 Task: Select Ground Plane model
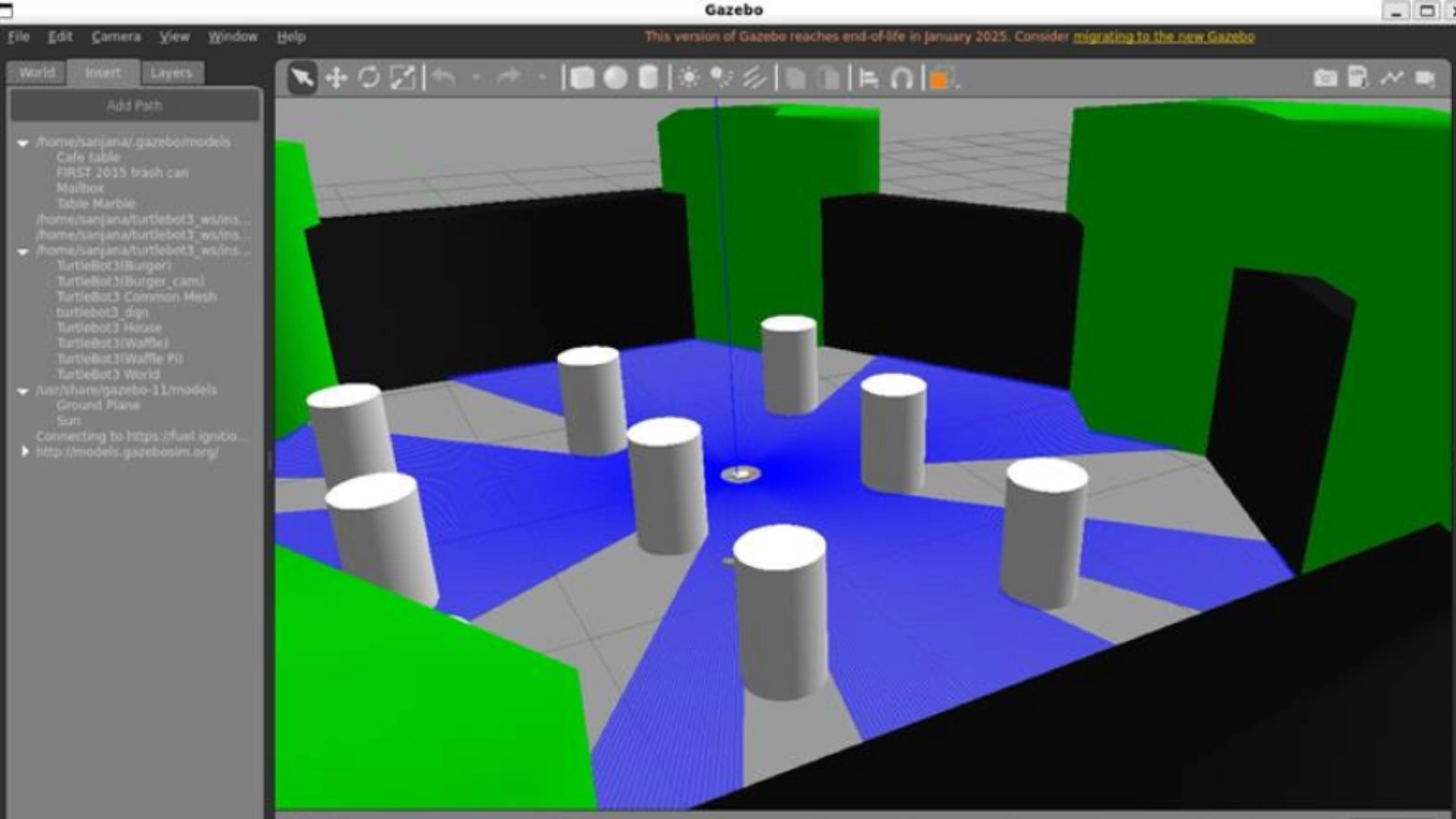[99, 406]
